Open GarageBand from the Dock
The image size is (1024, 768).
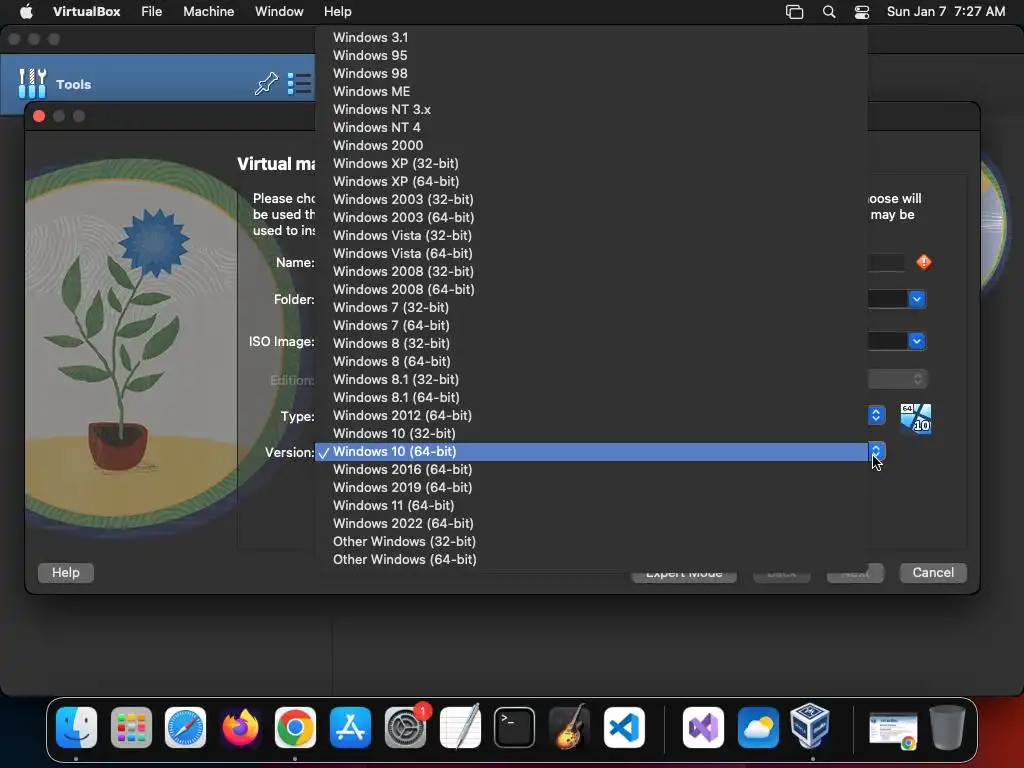[x=569, y=727]
